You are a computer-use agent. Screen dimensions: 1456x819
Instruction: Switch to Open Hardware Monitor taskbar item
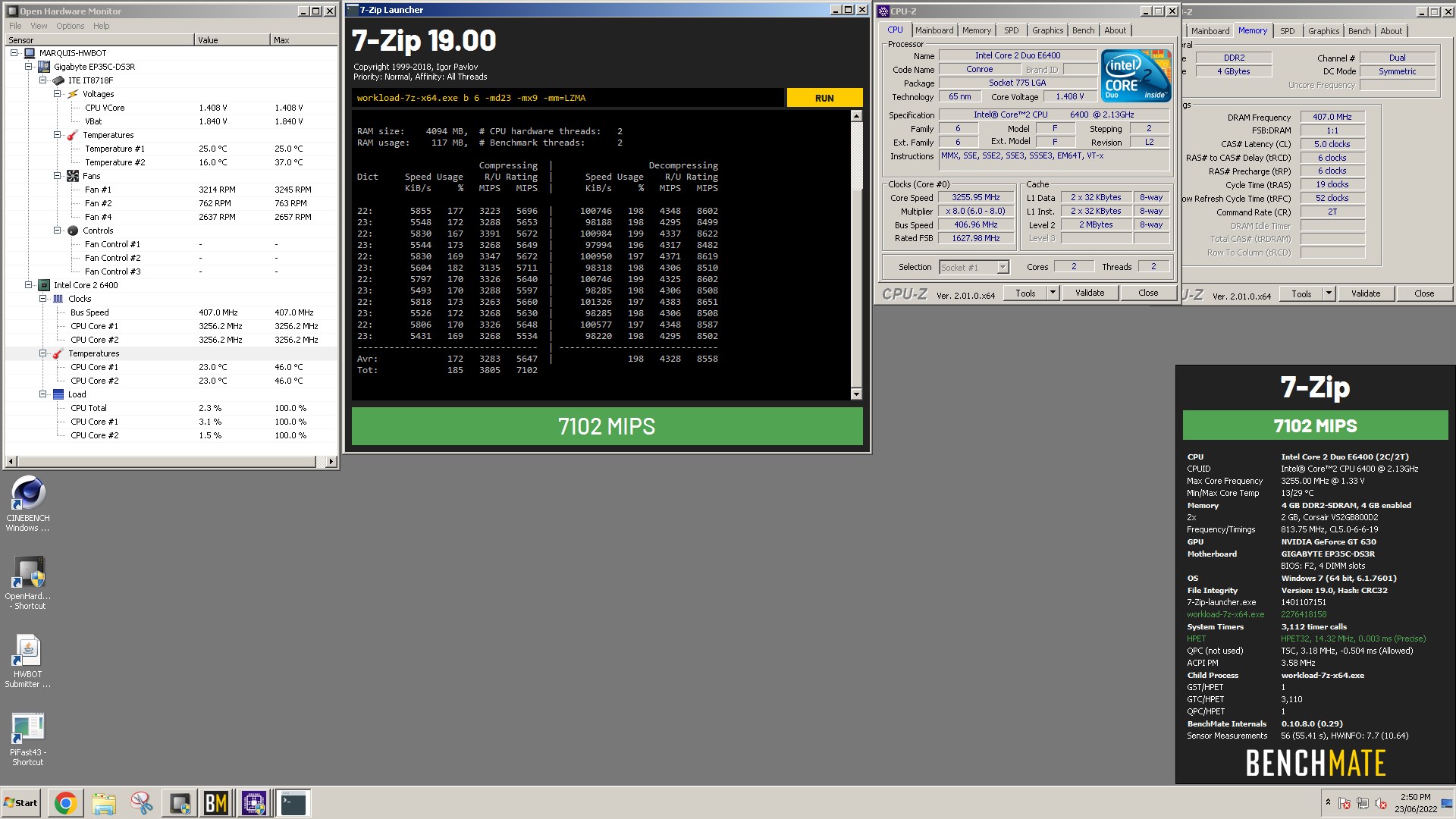(180, 803)
